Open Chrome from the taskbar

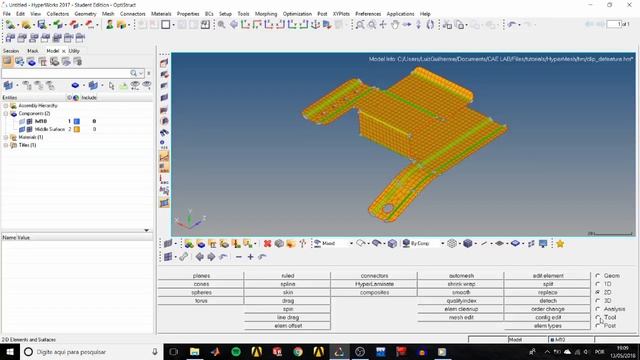[298, 352]
